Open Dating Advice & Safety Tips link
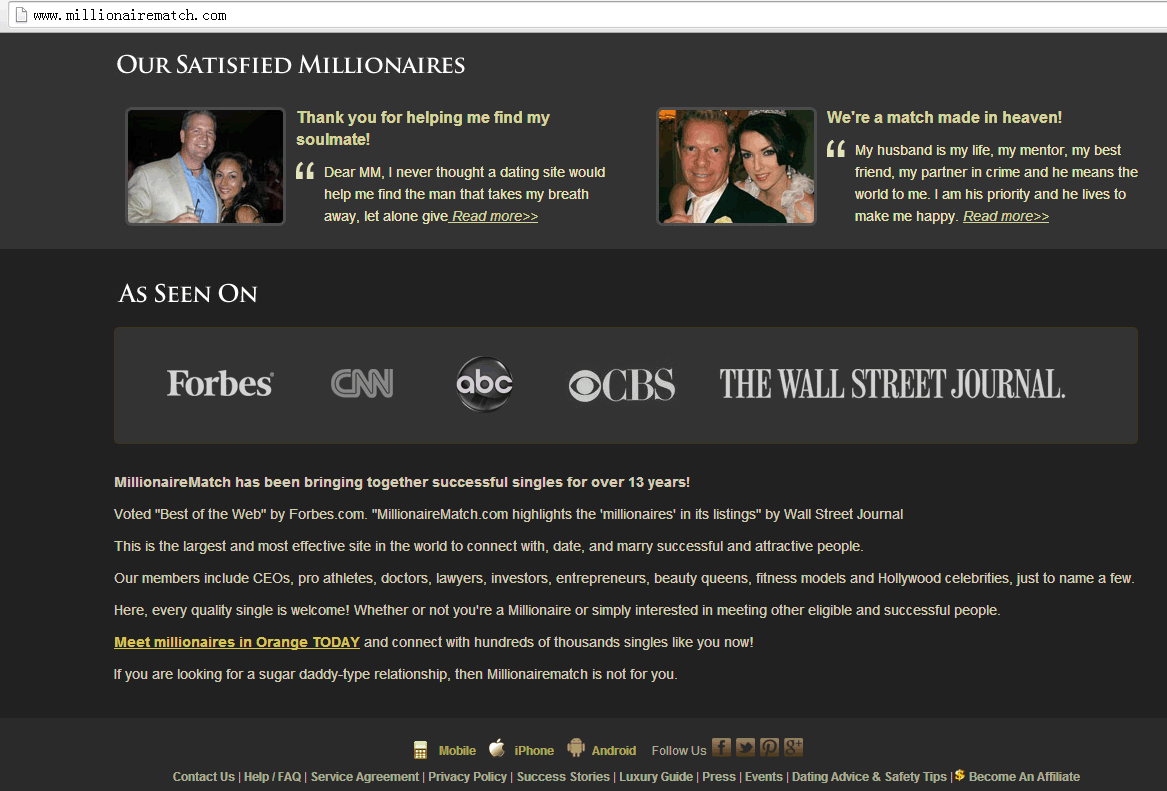 [x=869, y=777]
